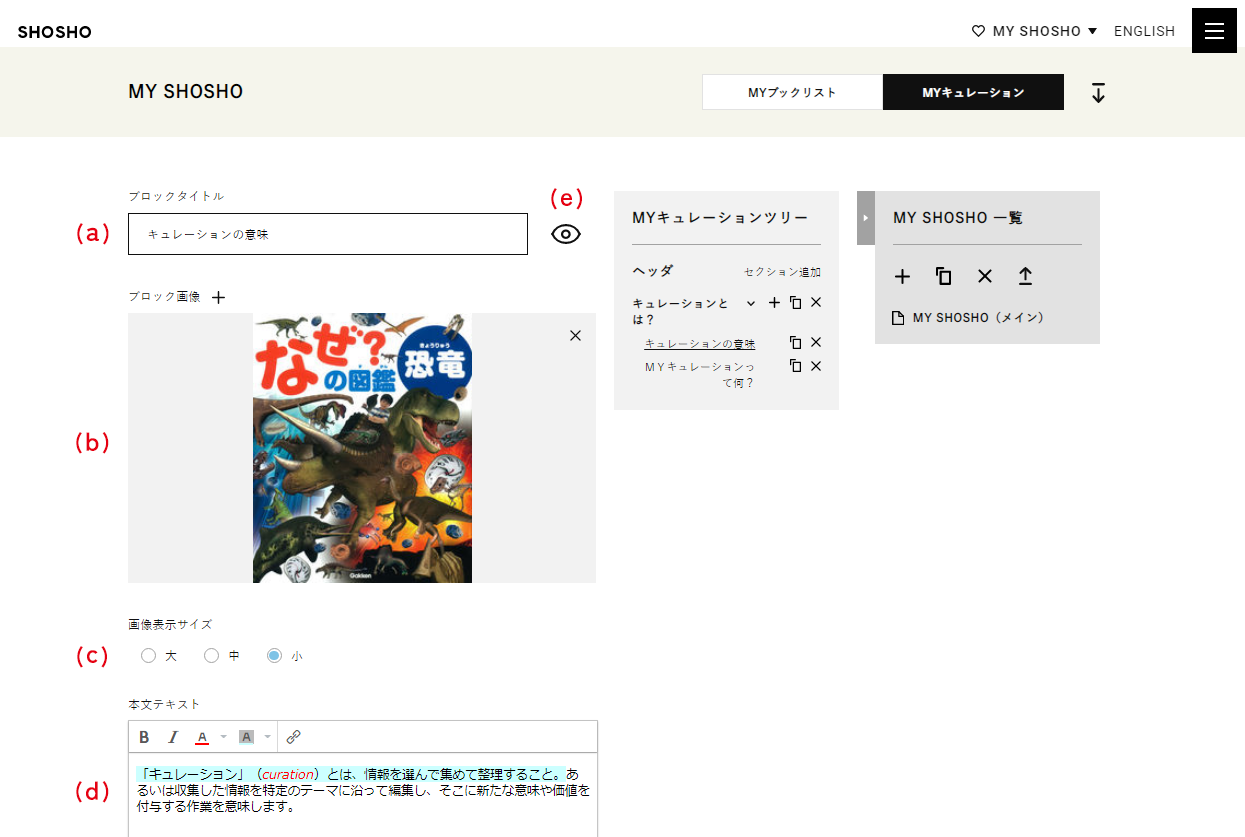Select image size 中
The image size is (1245, 837).
pos(211,656)
